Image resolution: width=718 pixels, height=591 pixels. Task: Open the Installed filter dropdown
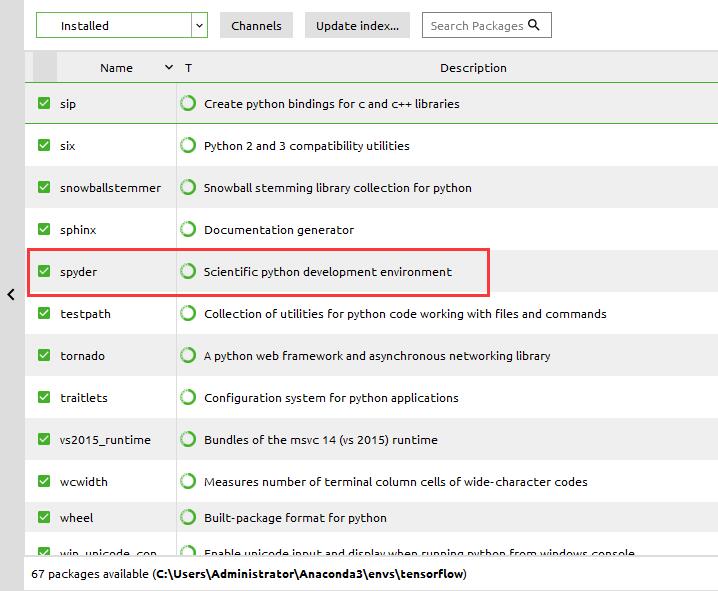tap(198, 25)
